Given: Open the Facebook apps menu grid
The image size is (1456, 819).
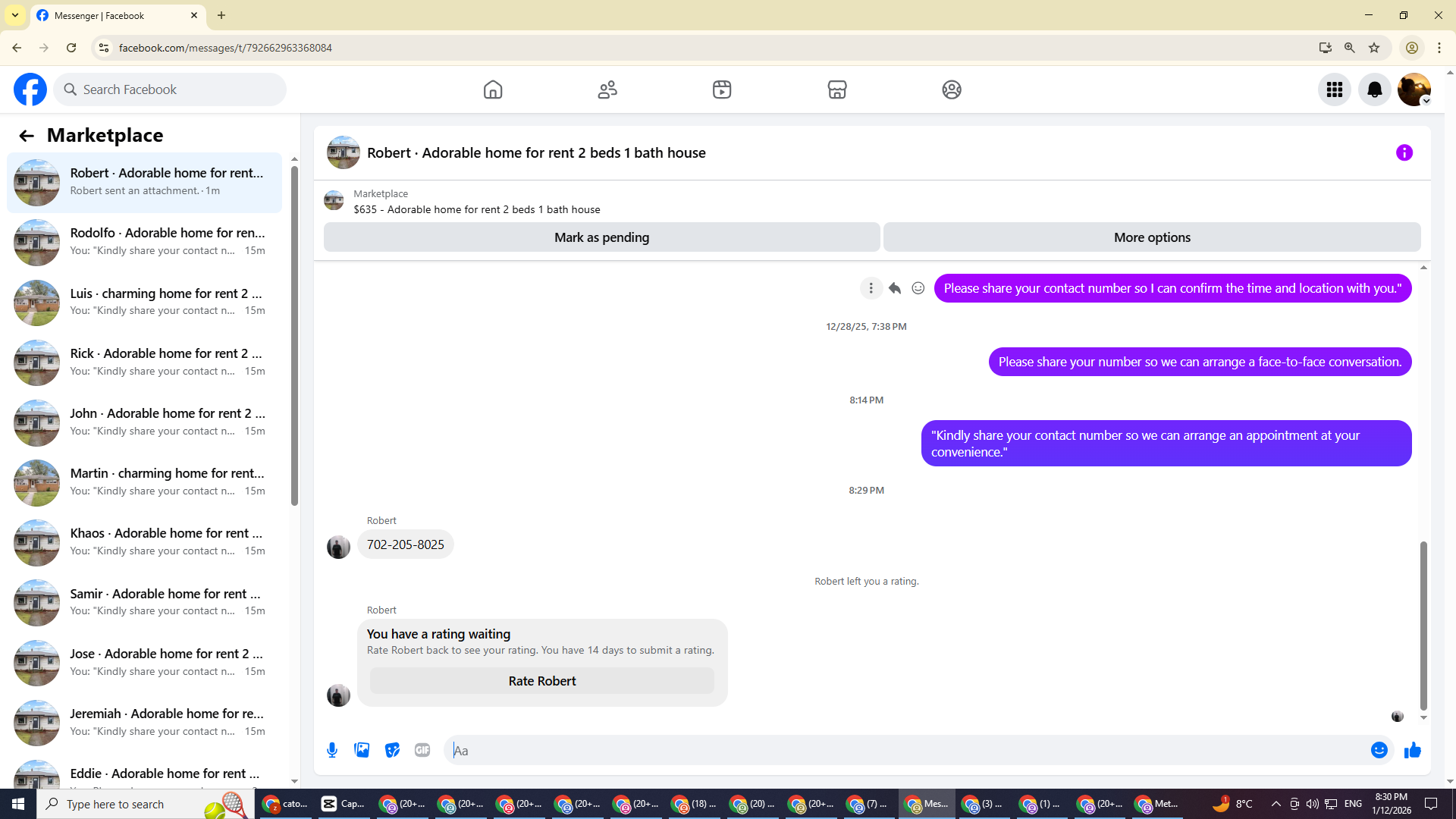Looking at the screenshot, I should coord(1334,89).
